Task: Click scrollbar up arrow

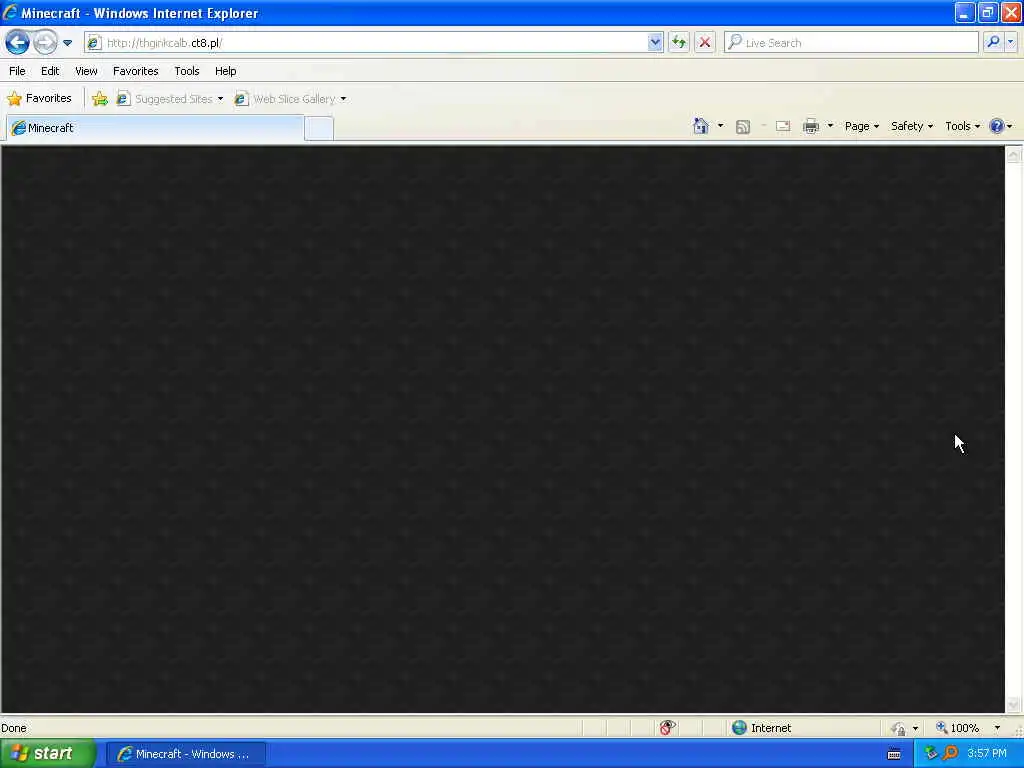Action: pyautogui.click(x=1014, y=155)
